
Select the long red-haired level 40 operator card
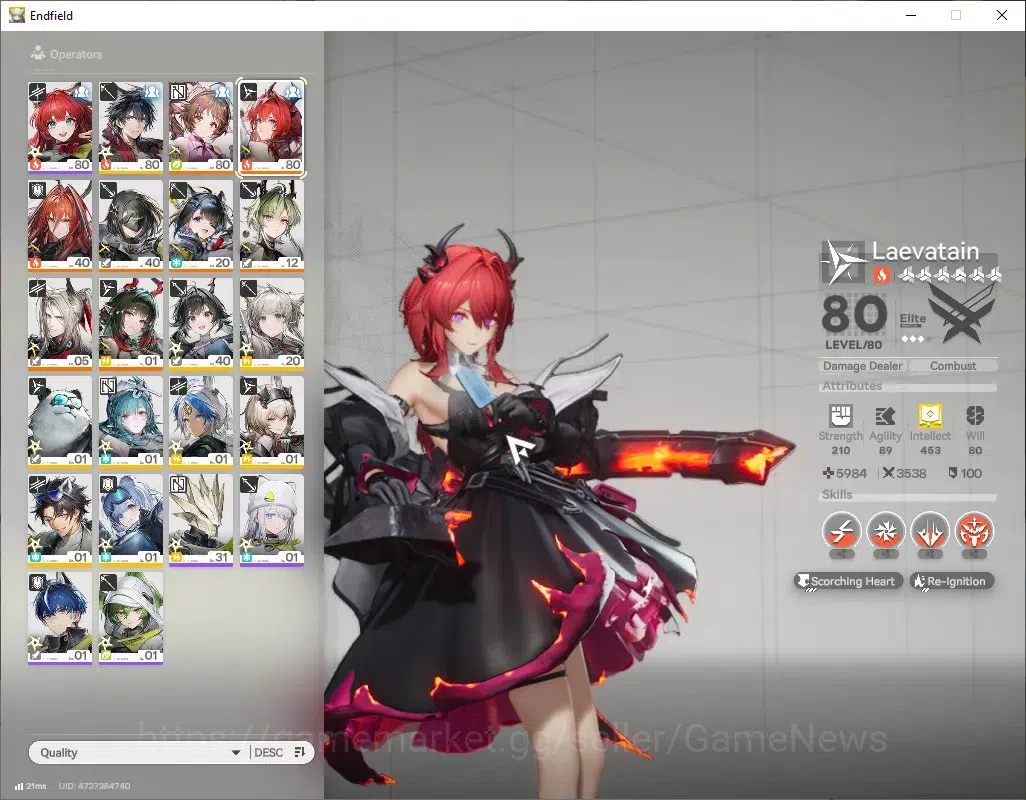(60, 225)
